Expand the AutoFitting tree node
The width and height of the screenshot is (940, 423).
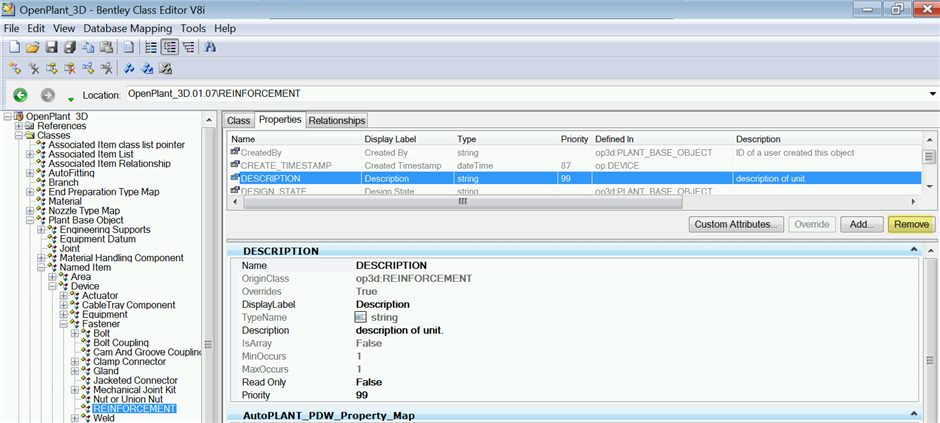30,173
